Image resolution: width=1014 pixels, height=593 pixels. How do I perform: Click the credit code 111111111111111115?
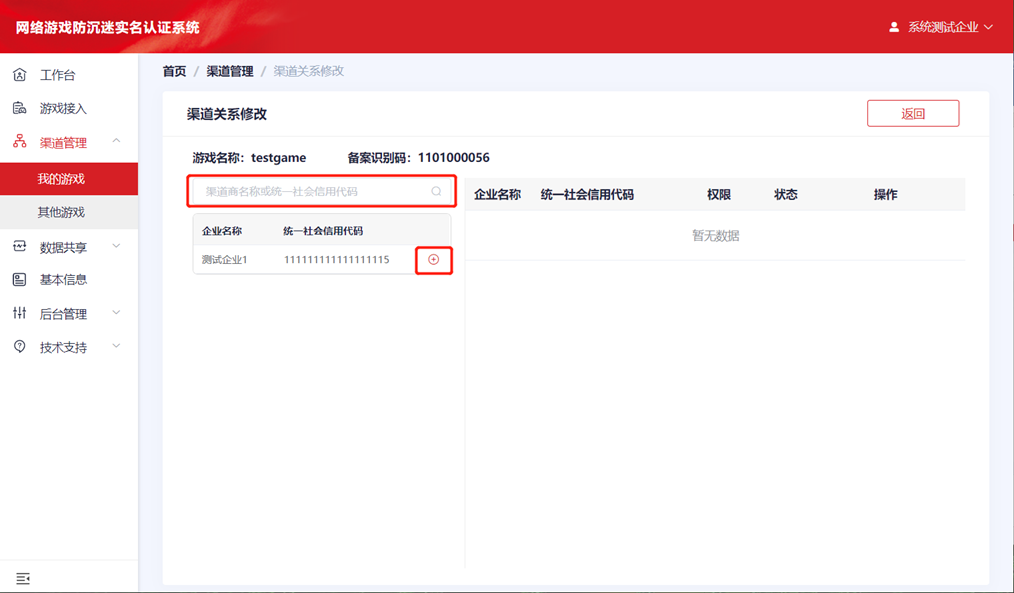336,259
